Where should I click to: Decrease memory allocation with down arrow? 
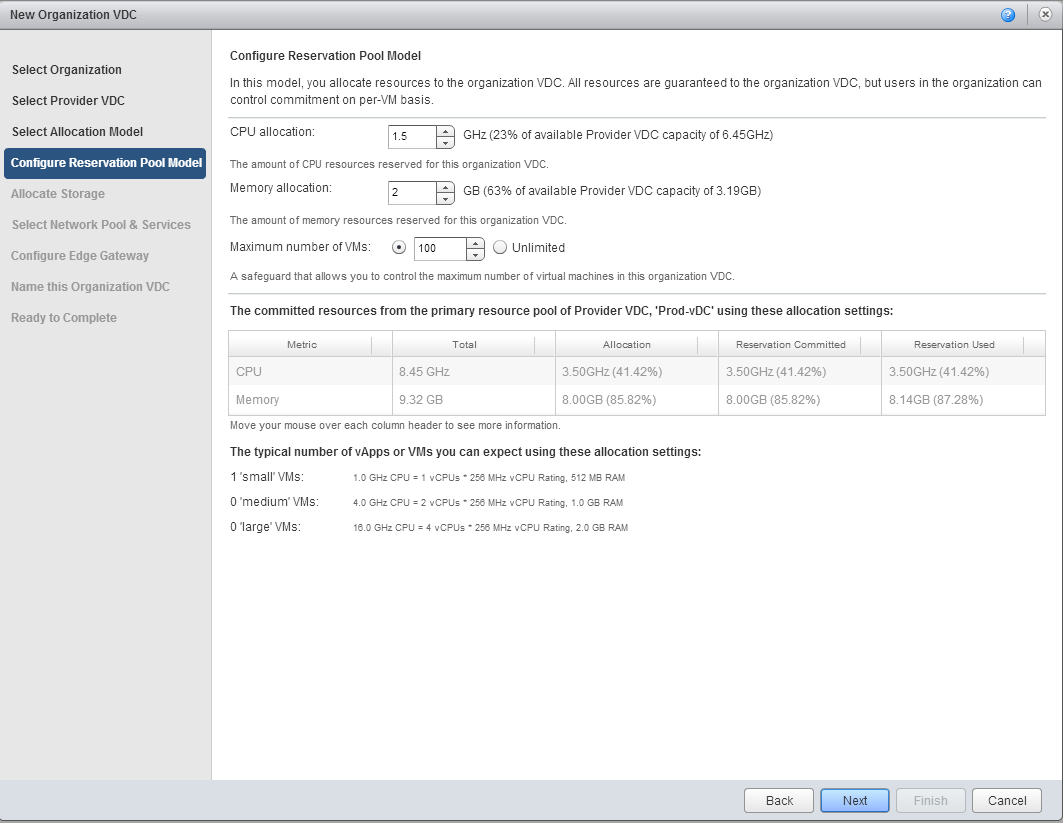tap(446, 197)
